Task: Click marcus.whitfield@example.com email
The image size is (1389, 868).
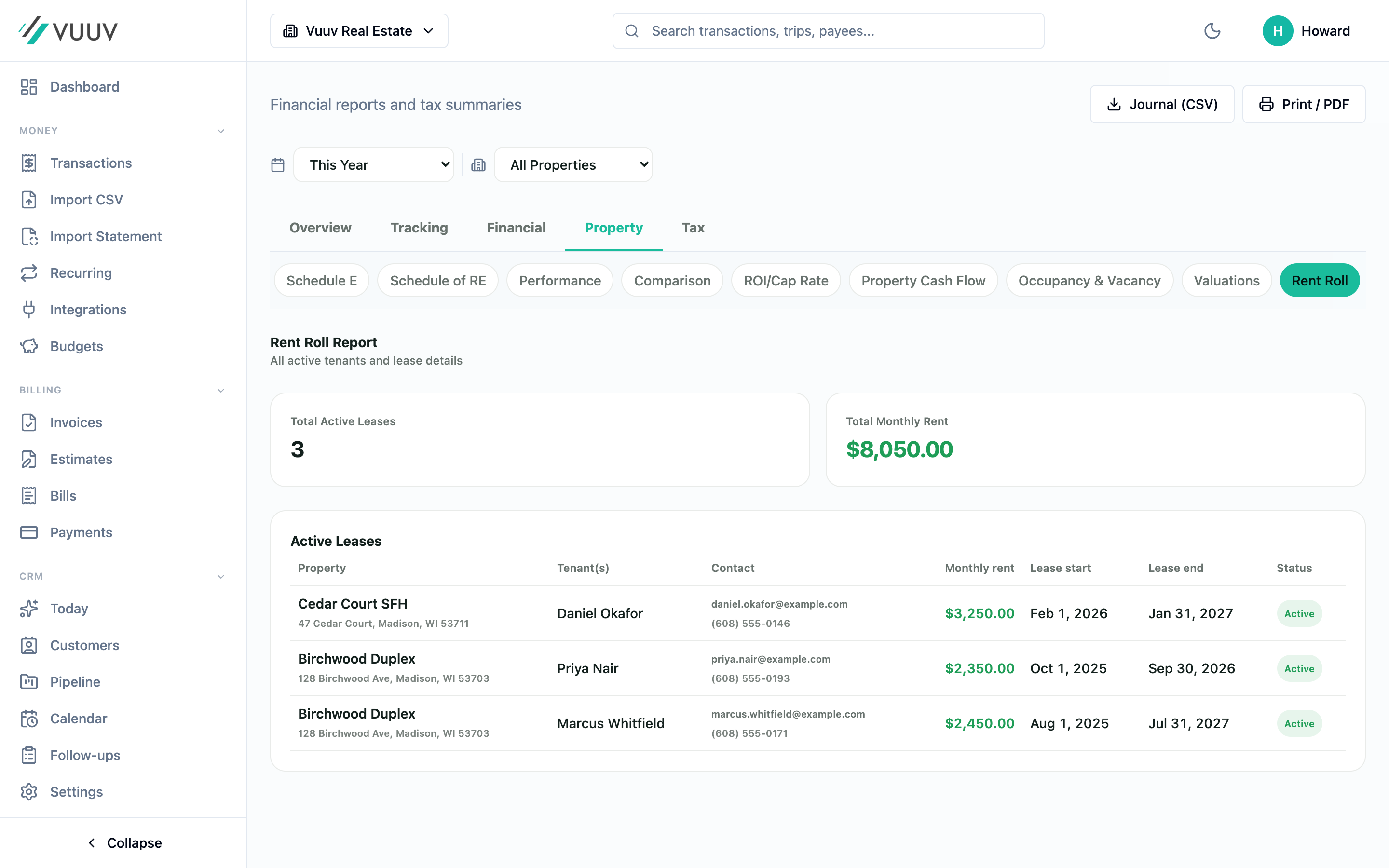Action: tap(788, 714)
